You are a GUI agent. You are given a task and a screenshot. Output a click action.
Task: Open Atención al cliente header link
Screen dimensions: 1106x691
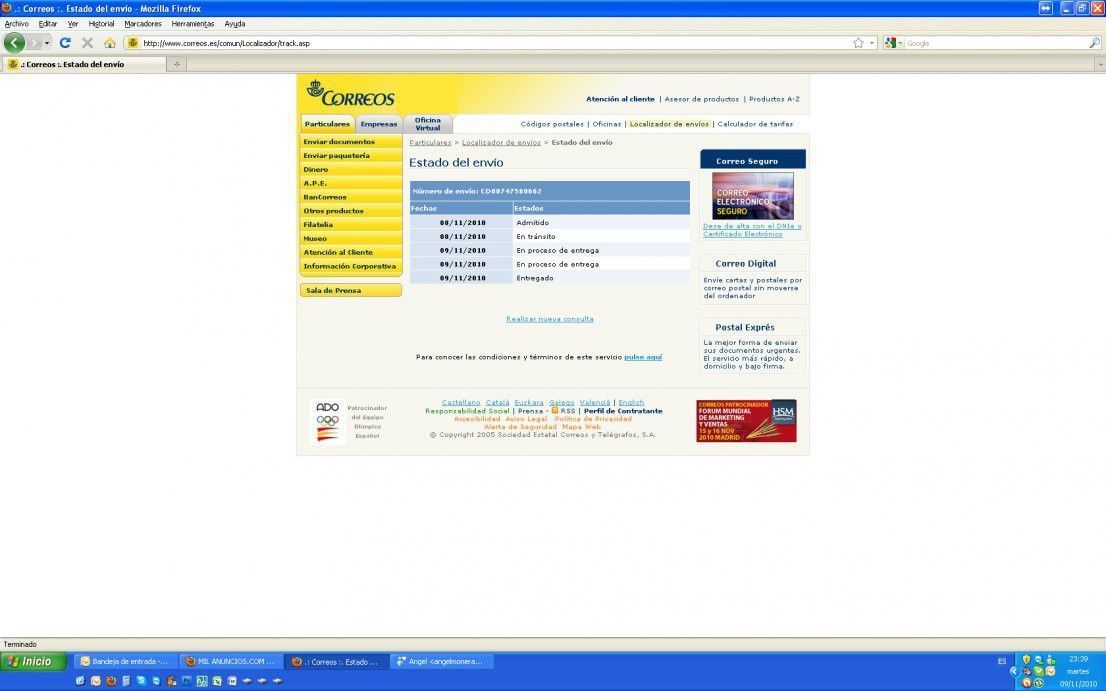tap(620, 99)
